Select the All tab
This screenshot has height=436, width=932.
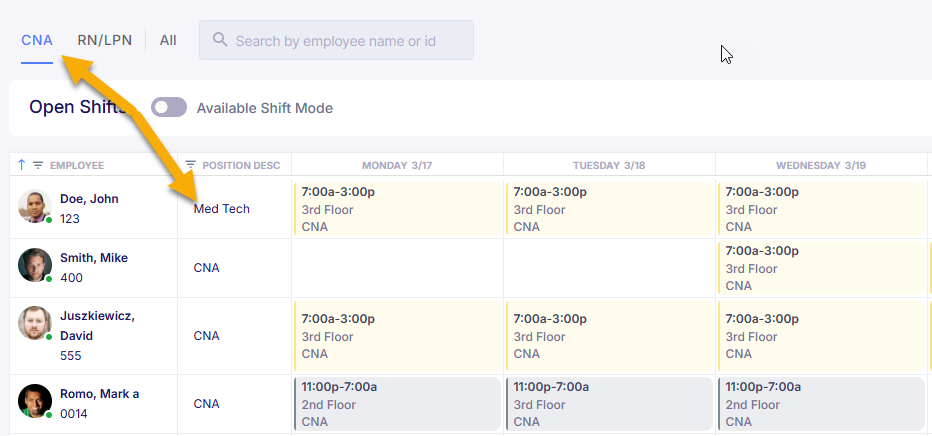click(x=168, y=40)
